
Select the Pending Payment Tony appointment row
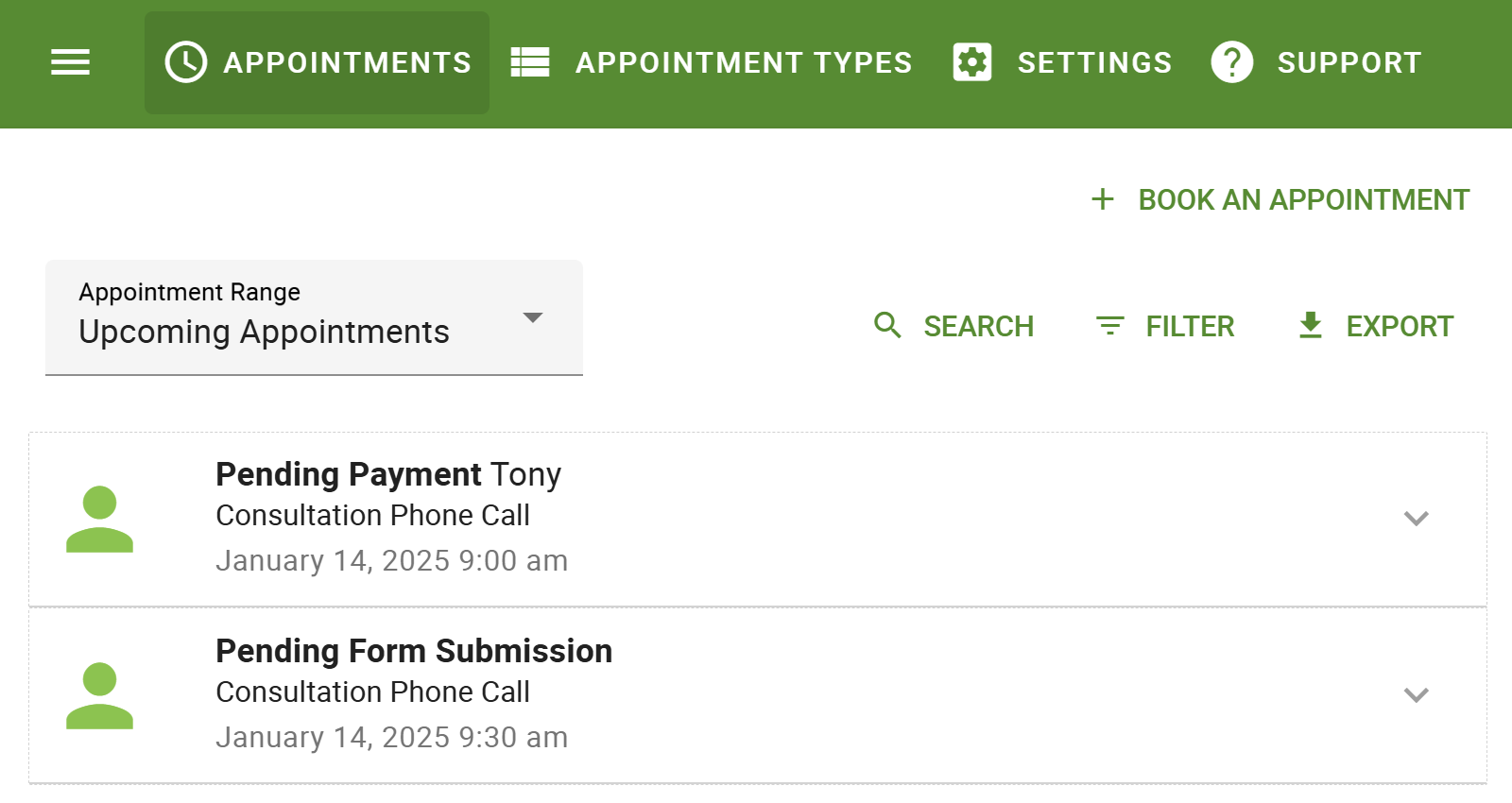click(x=661, y=518)
